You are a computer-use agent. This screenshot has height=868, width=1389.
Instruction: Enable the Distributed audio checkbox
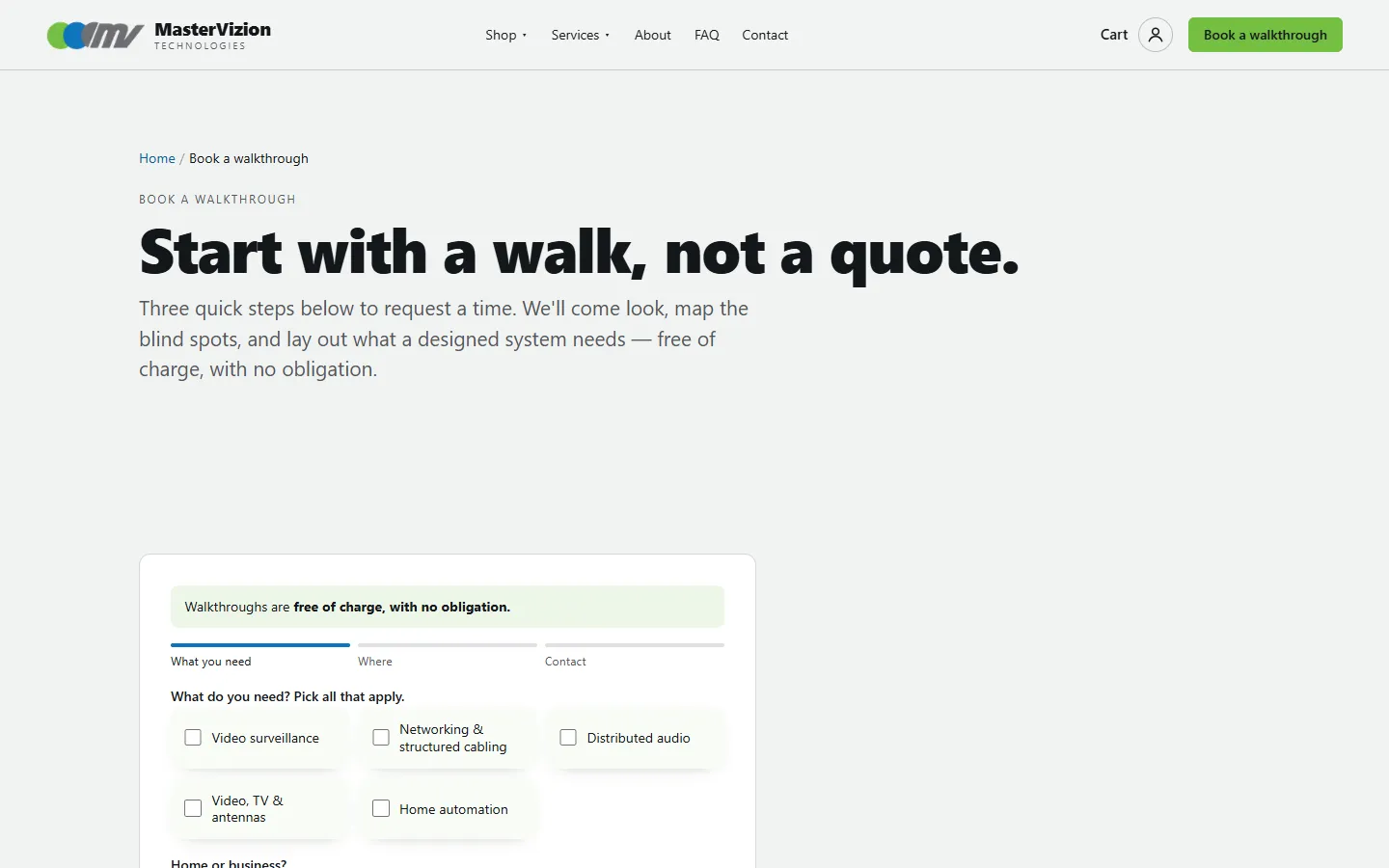click(568, 738)
